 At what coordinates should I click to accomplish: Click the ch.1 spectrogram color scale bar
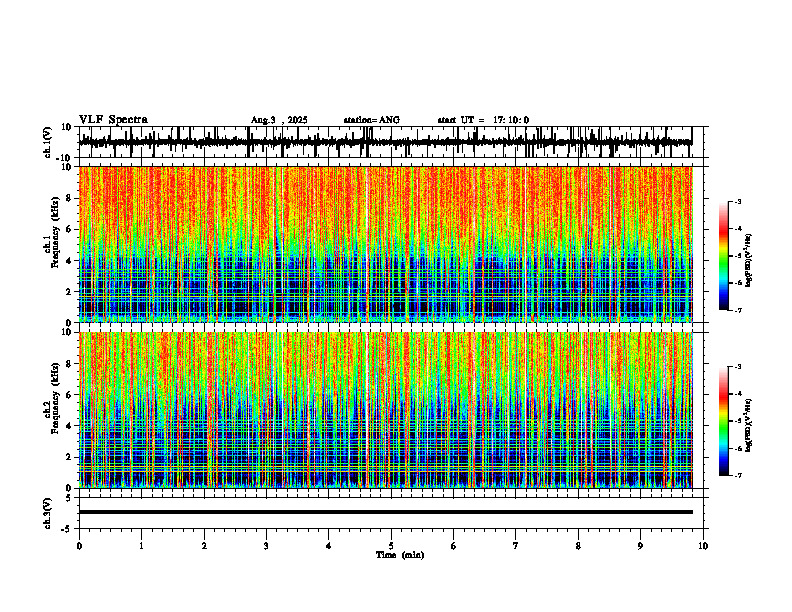click(x=723, y=256)
